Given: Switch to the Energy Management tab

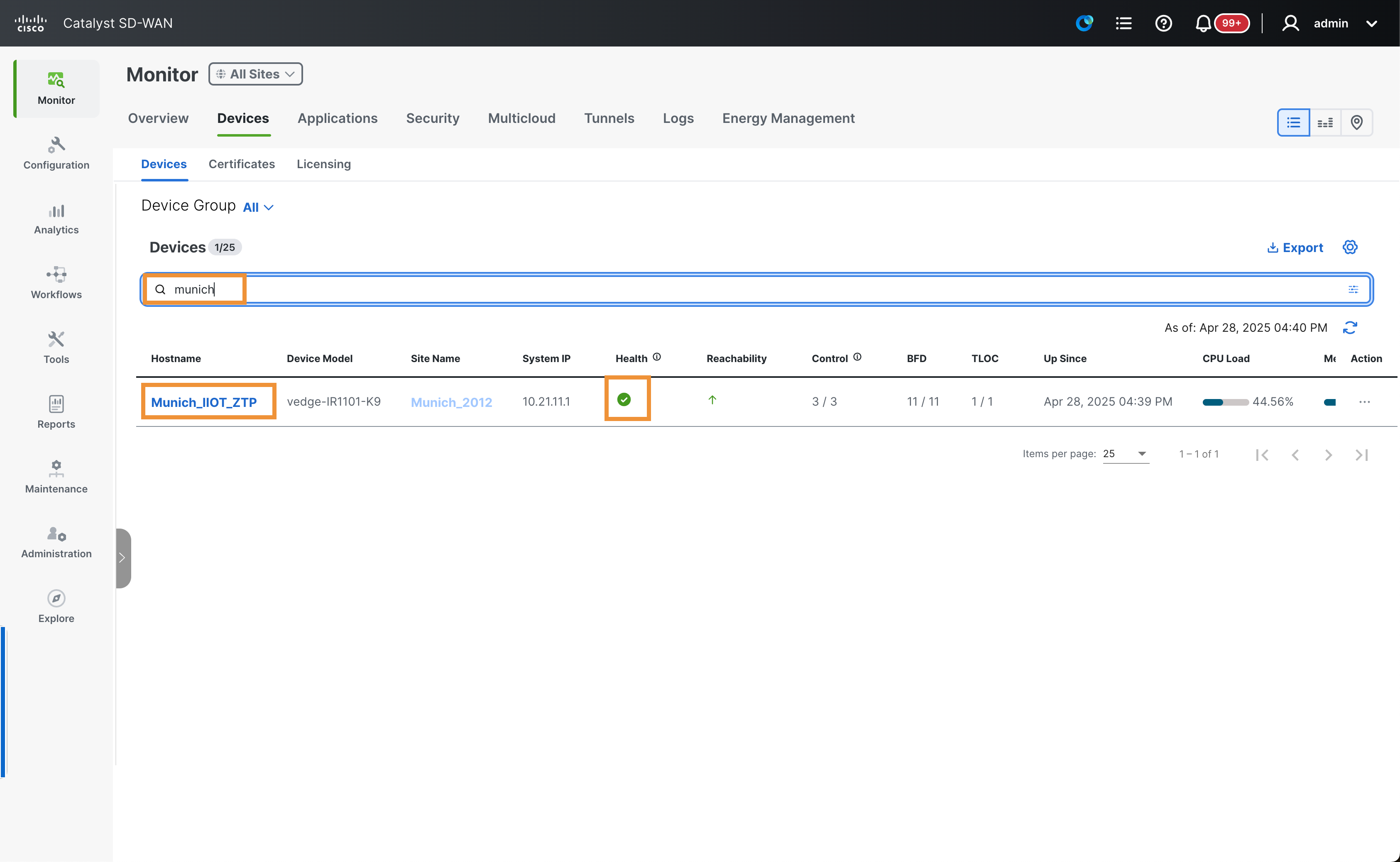Looking at the screenshot, I should pyautogui.click(x=788, y=118).
